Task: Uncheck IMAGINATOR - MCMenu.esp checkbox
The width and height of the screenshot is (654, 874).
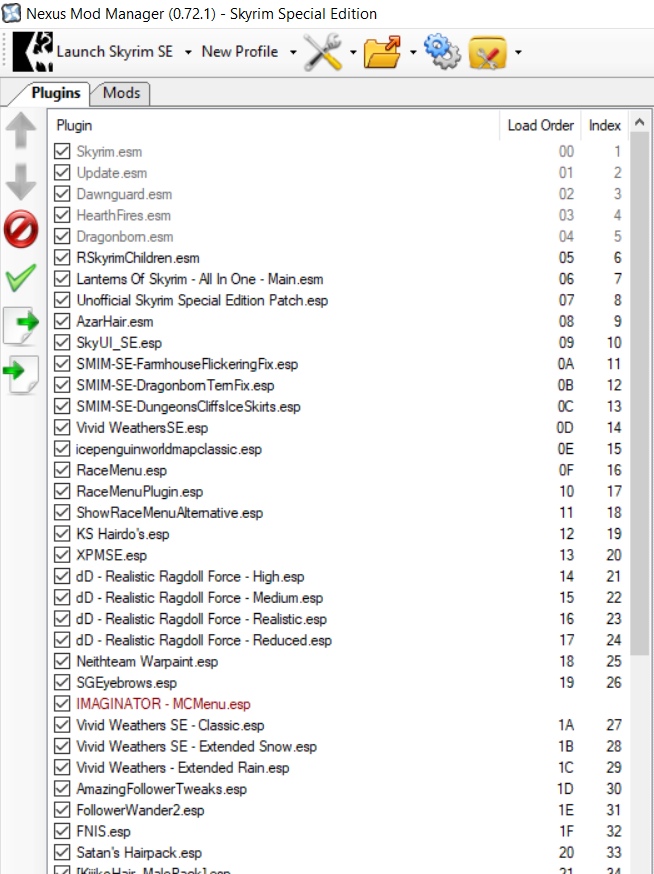Action: [x=62, y=704]
